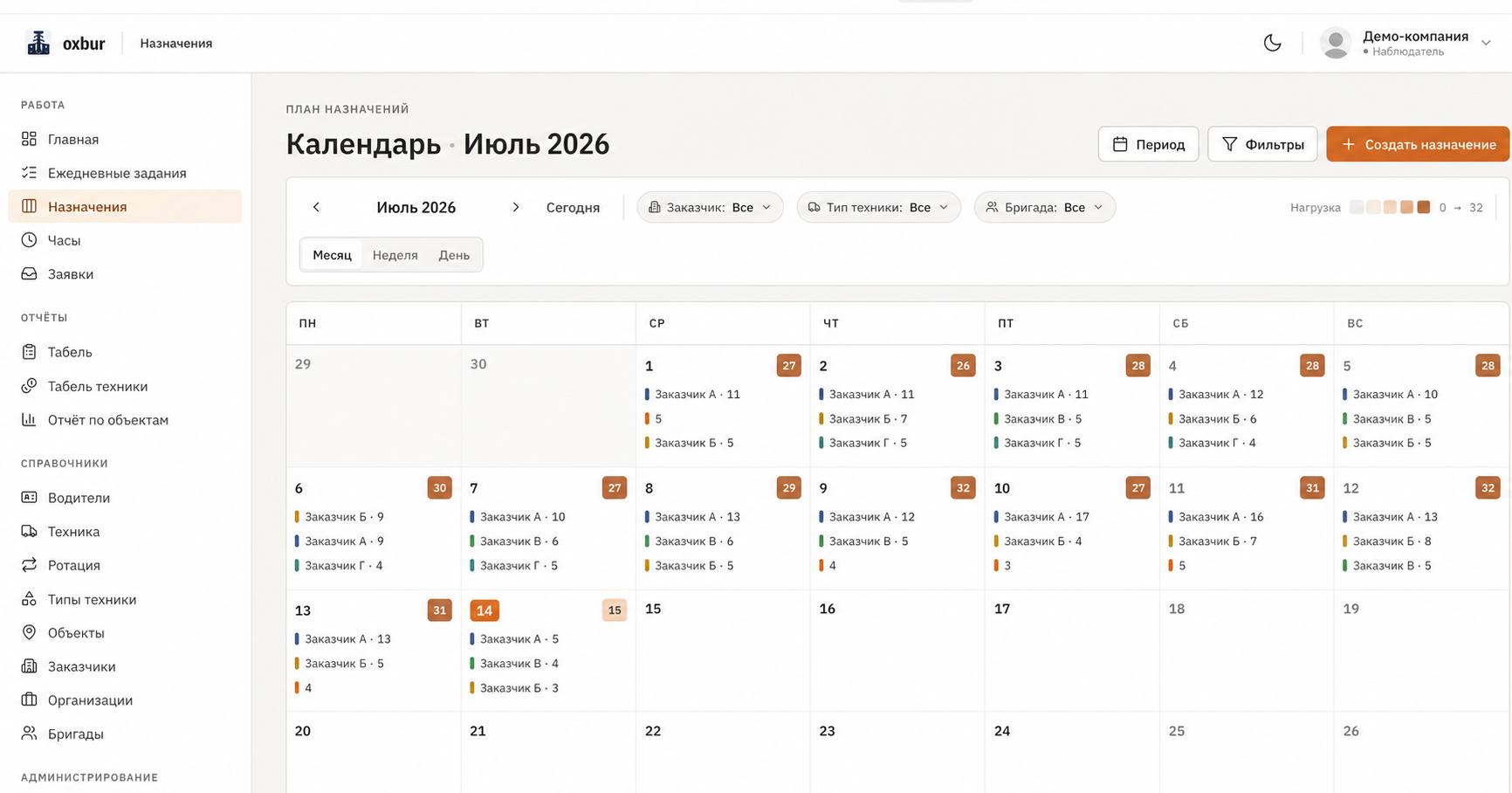Open Заявки inbox icon in sidebar
The image size is (1512, 793).
tap(29, 274)
